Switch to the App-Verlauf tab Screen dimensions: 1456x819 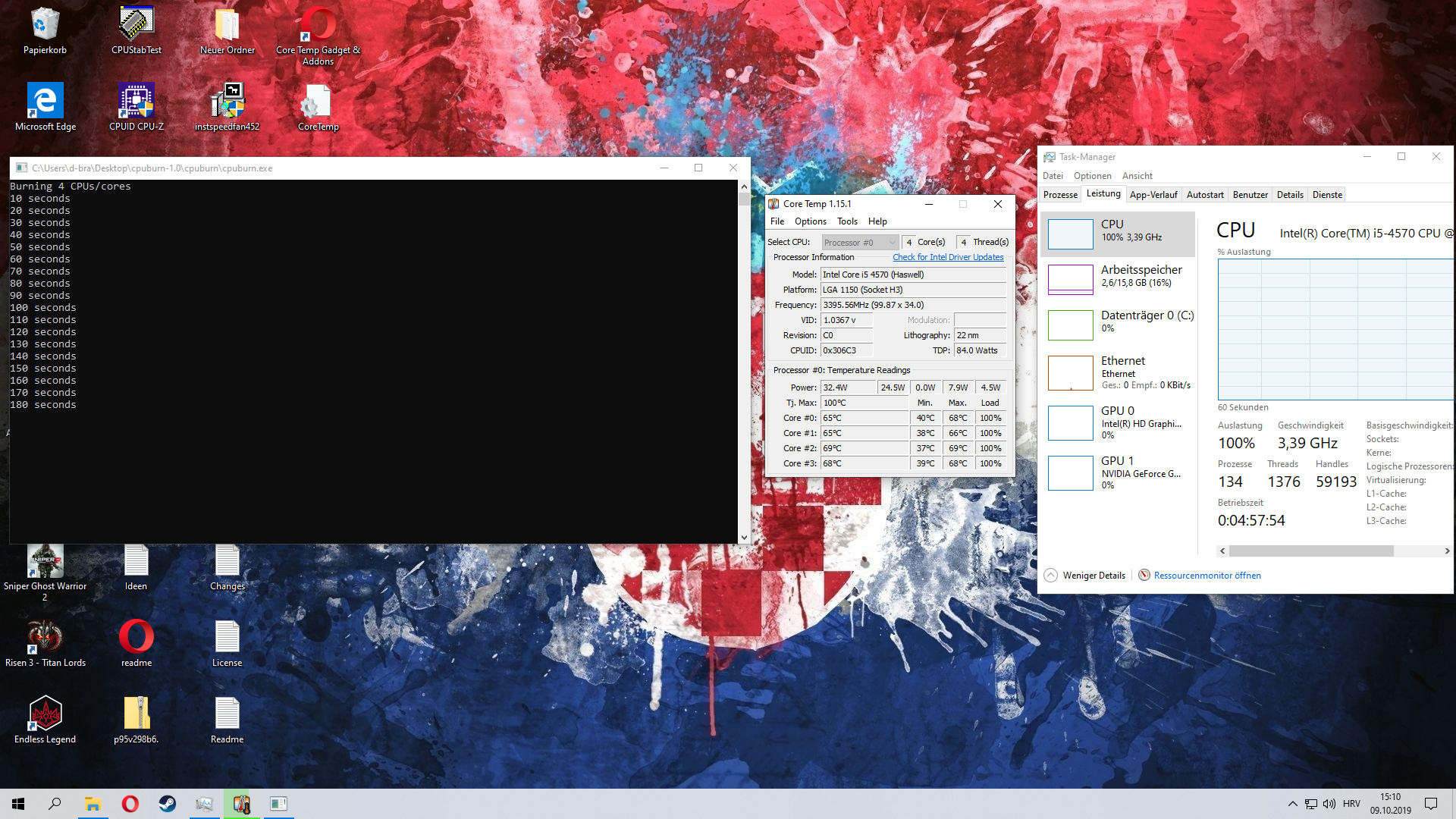tap(1153, 195)
